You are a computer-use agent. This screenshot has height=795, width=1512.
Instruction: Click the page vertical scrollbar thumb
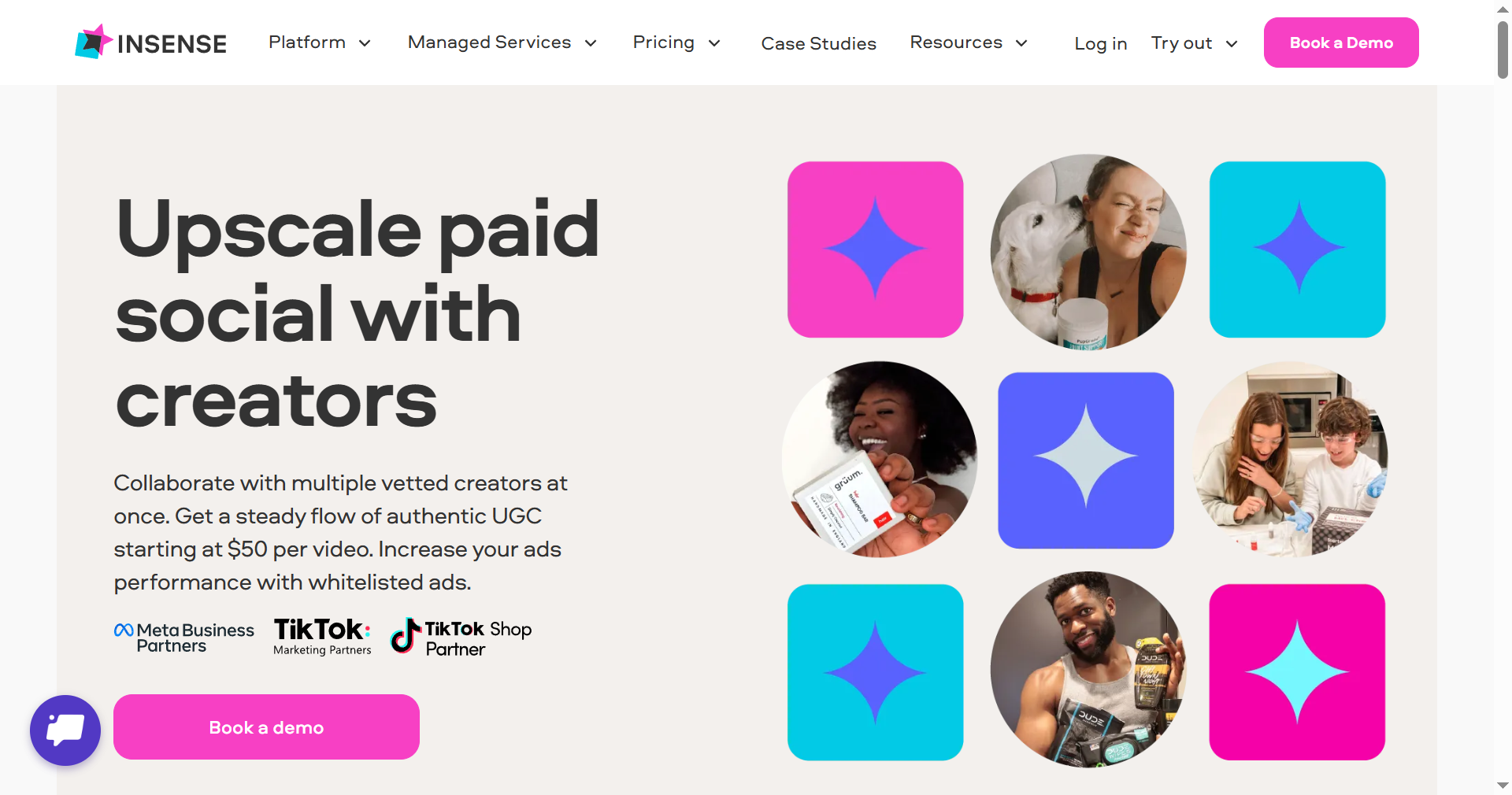pyautogui.click(x=1503, y=49)
